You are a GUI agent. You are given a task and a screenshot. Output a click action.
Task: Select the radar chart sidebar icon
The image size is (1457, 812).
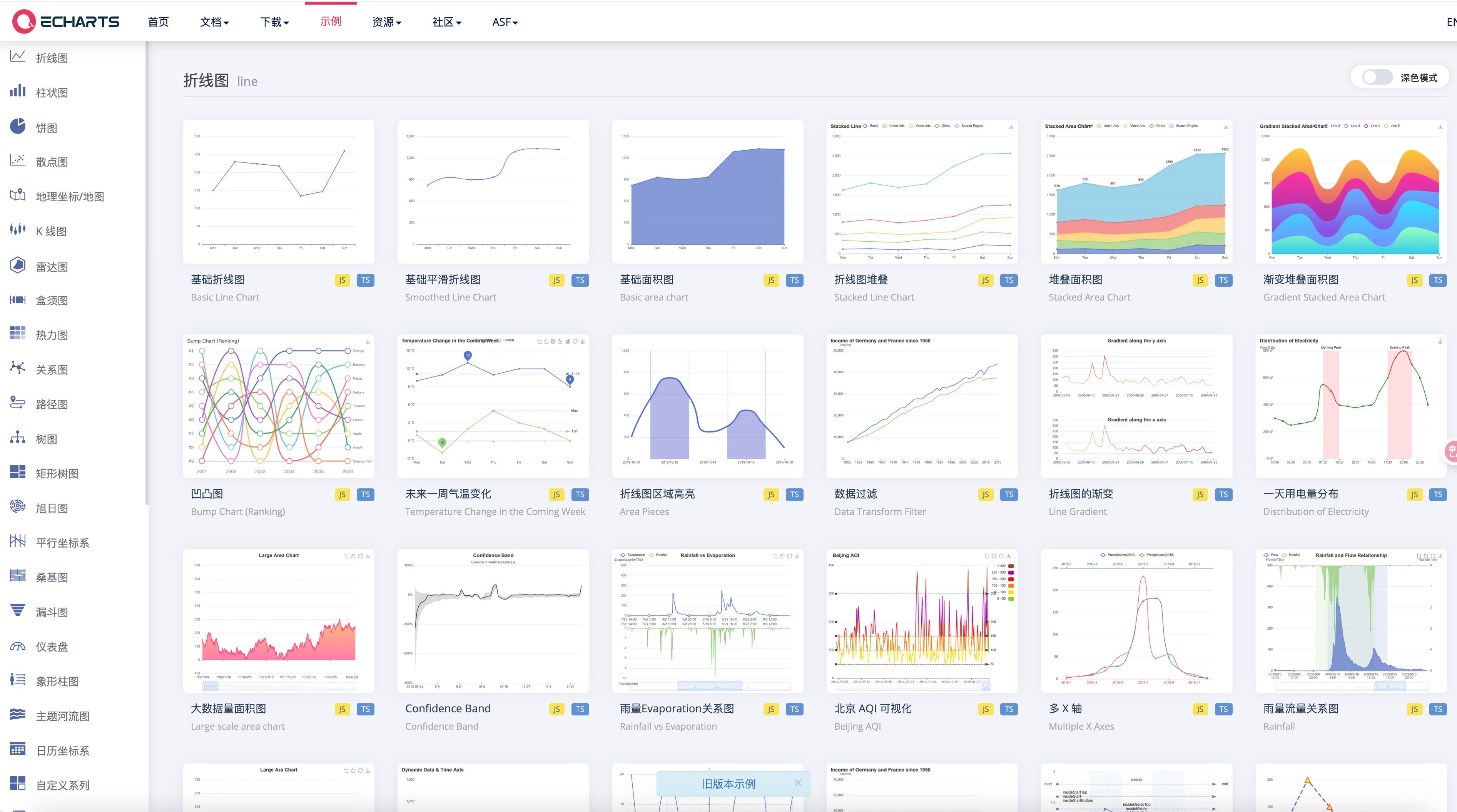pos(18,265)
